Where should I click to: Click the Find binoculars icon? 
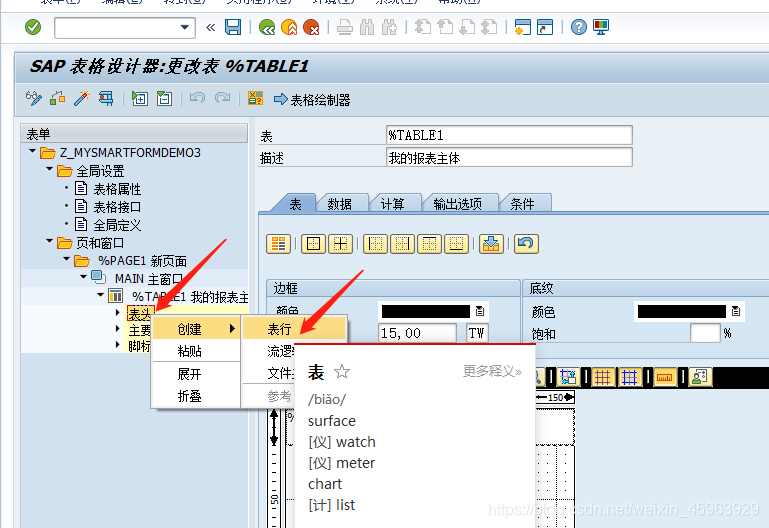[x=367, y=27]
